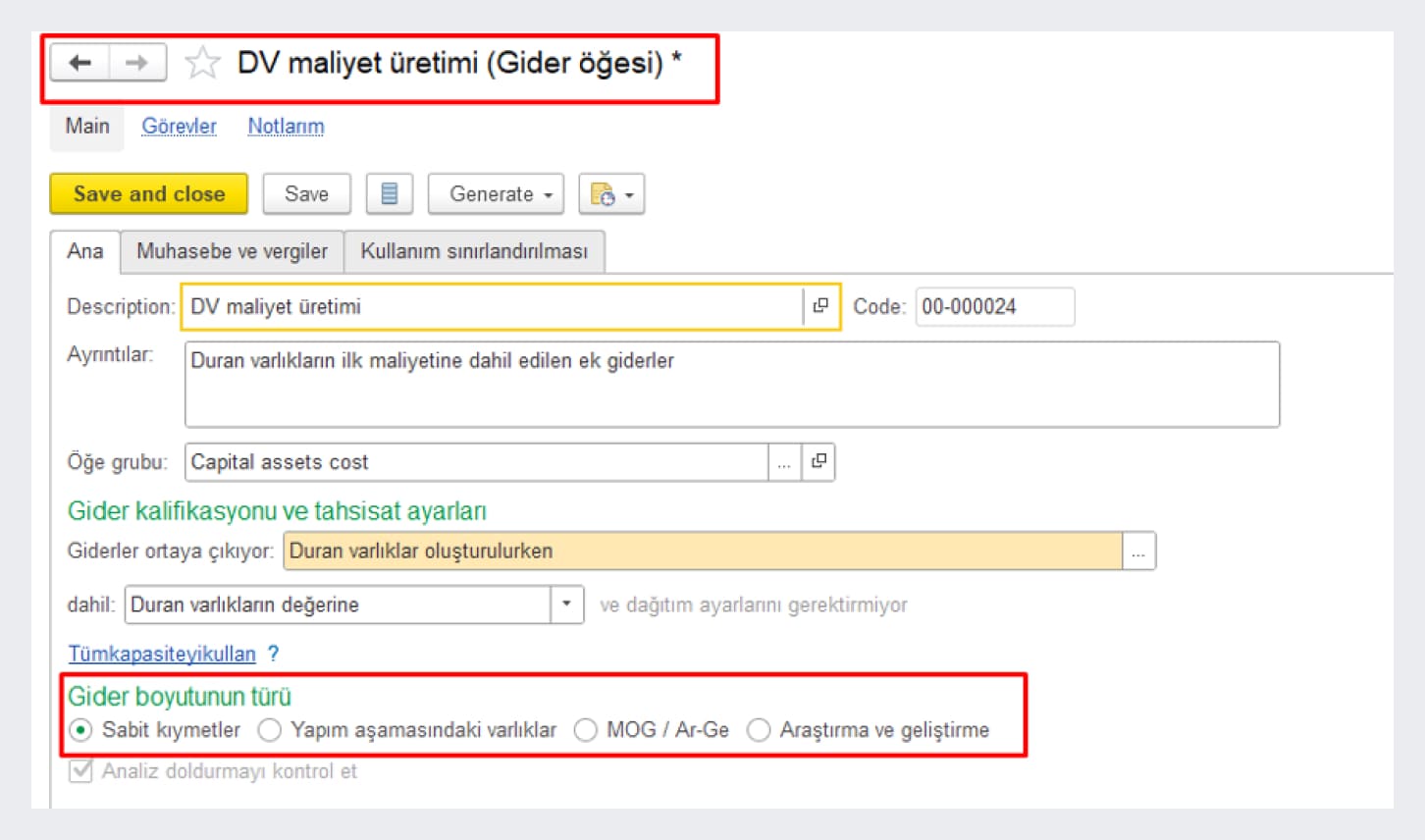Open the Öğe grubu open-in-window icon

(818, 462)
